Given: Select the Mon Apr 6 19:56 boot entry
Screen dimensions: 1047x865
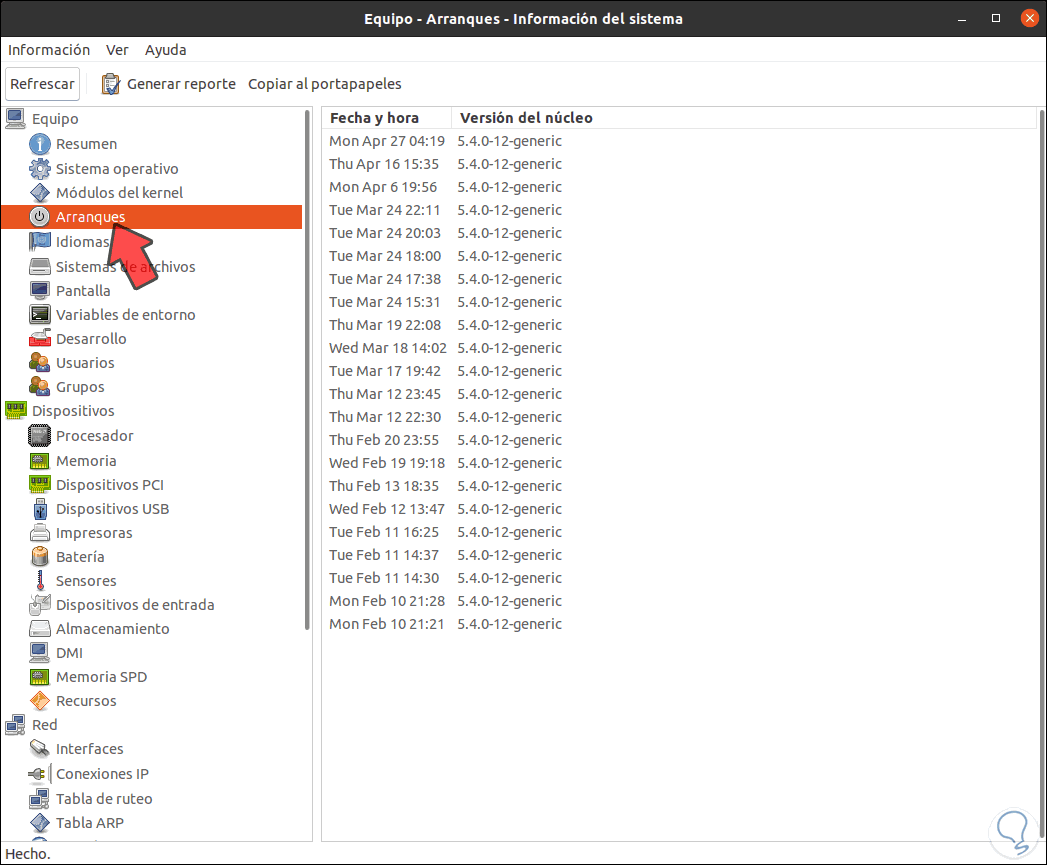Looking at the screenshot, I should click(679, 187).
